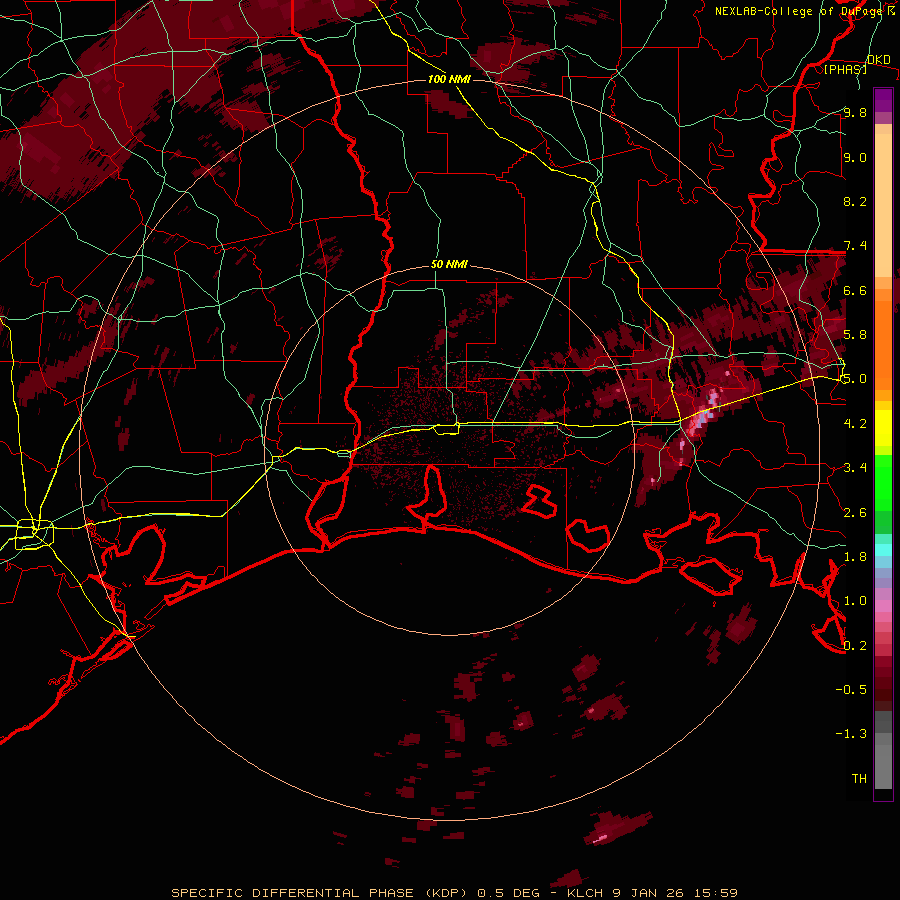Click the 9.0 value on the color scale
This screenshot has height=900, width=900.
point(855,157)
